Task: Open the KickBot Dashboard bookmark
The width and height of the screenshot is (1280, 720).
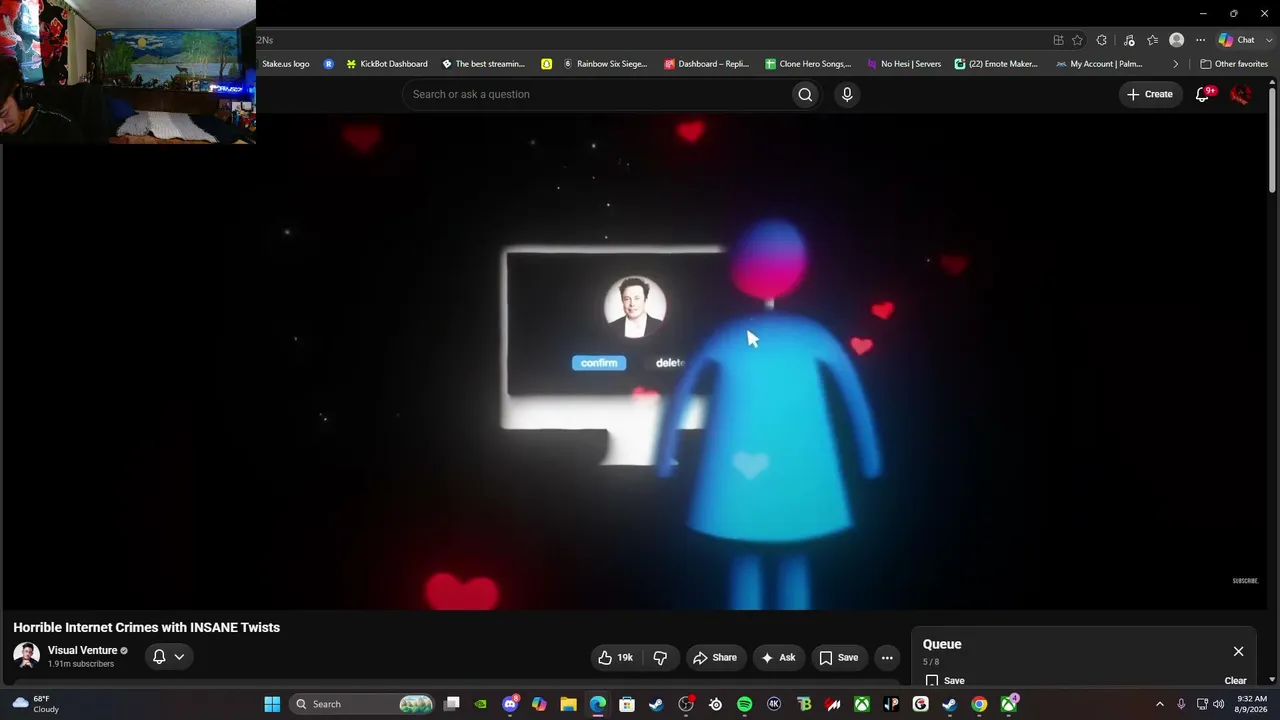Action: point(386,64)
